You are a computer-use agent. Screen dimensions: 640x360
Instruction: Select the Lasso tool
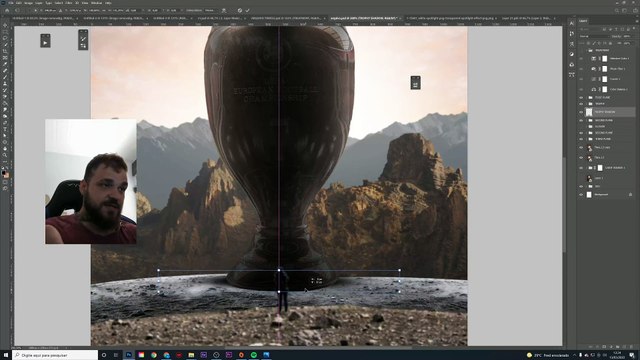(5, 38)
